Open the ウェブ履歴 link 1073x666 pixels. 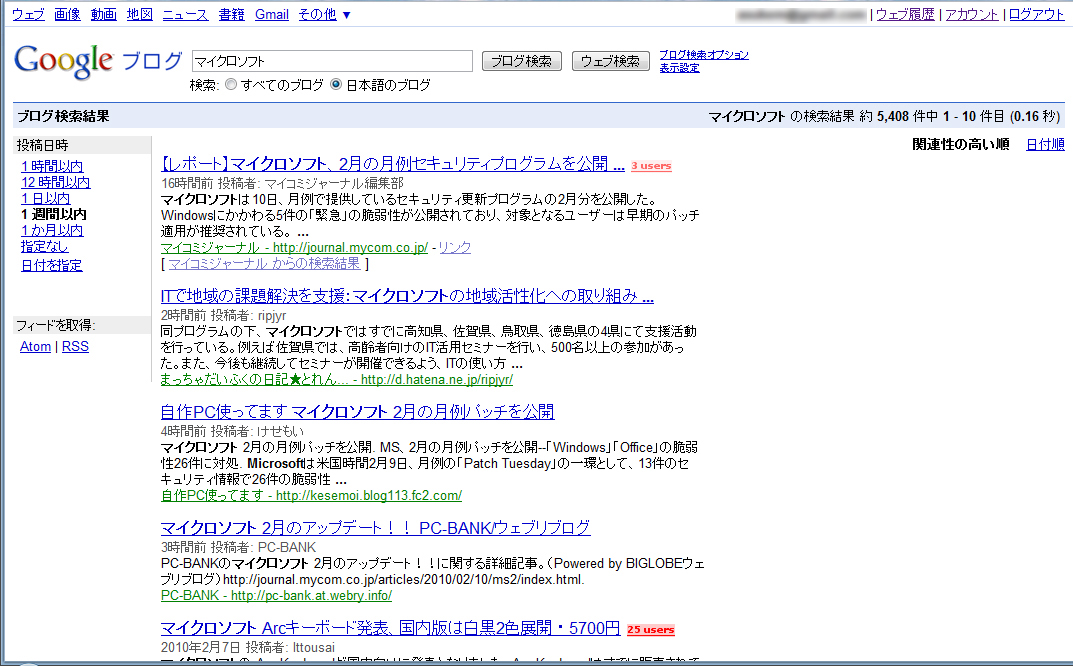(905, 14)
